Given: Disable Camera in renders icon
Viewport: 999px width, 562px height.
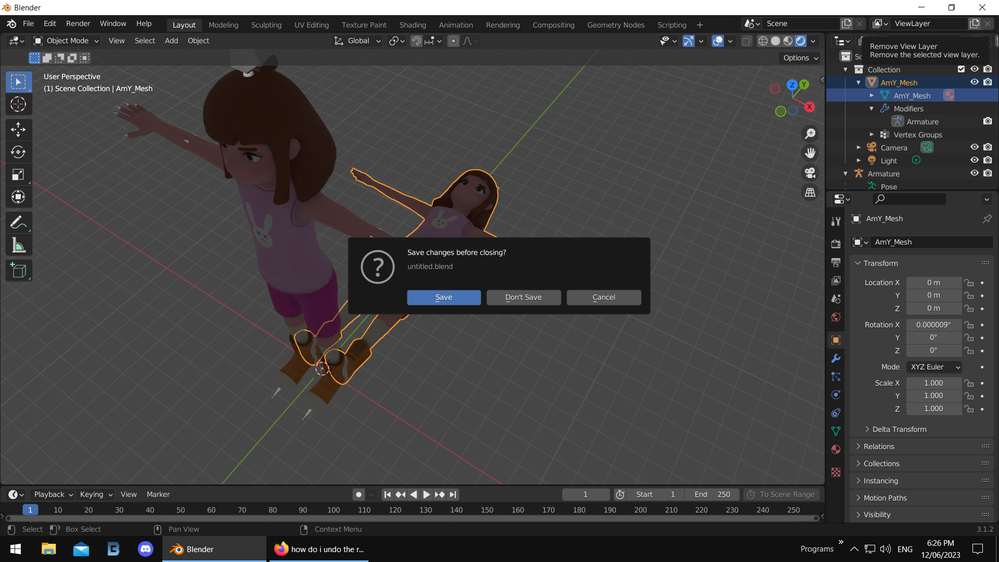Looking at the screenshot, I should (x=988, y=147).
